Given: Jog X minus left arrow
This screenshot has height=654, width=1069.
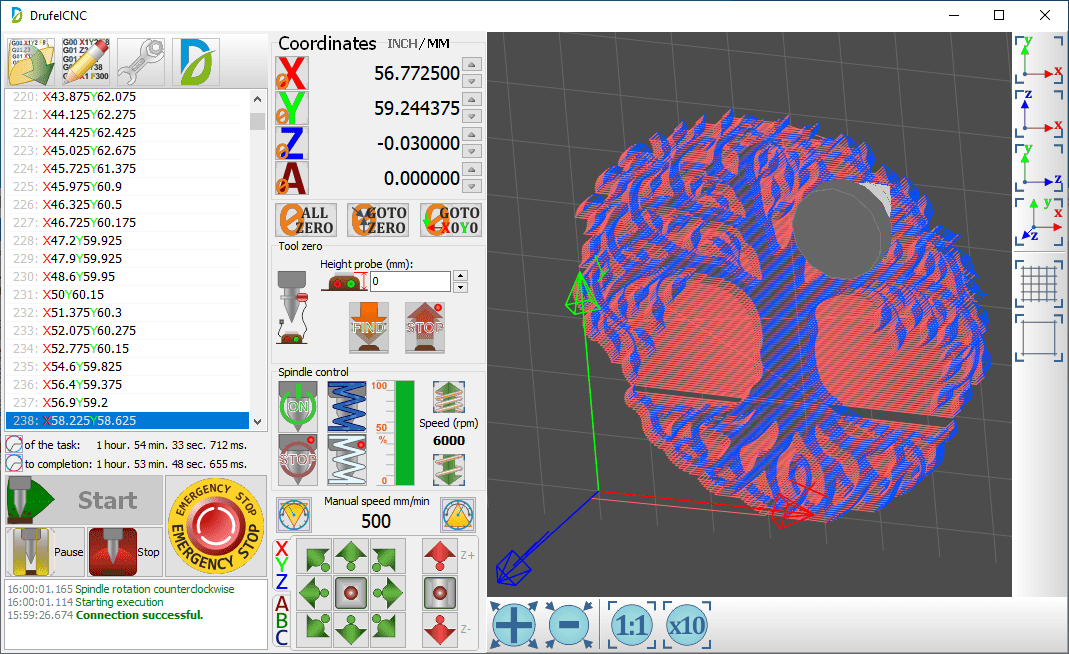Looking at the screenshot, I should (x=314, y=593).
